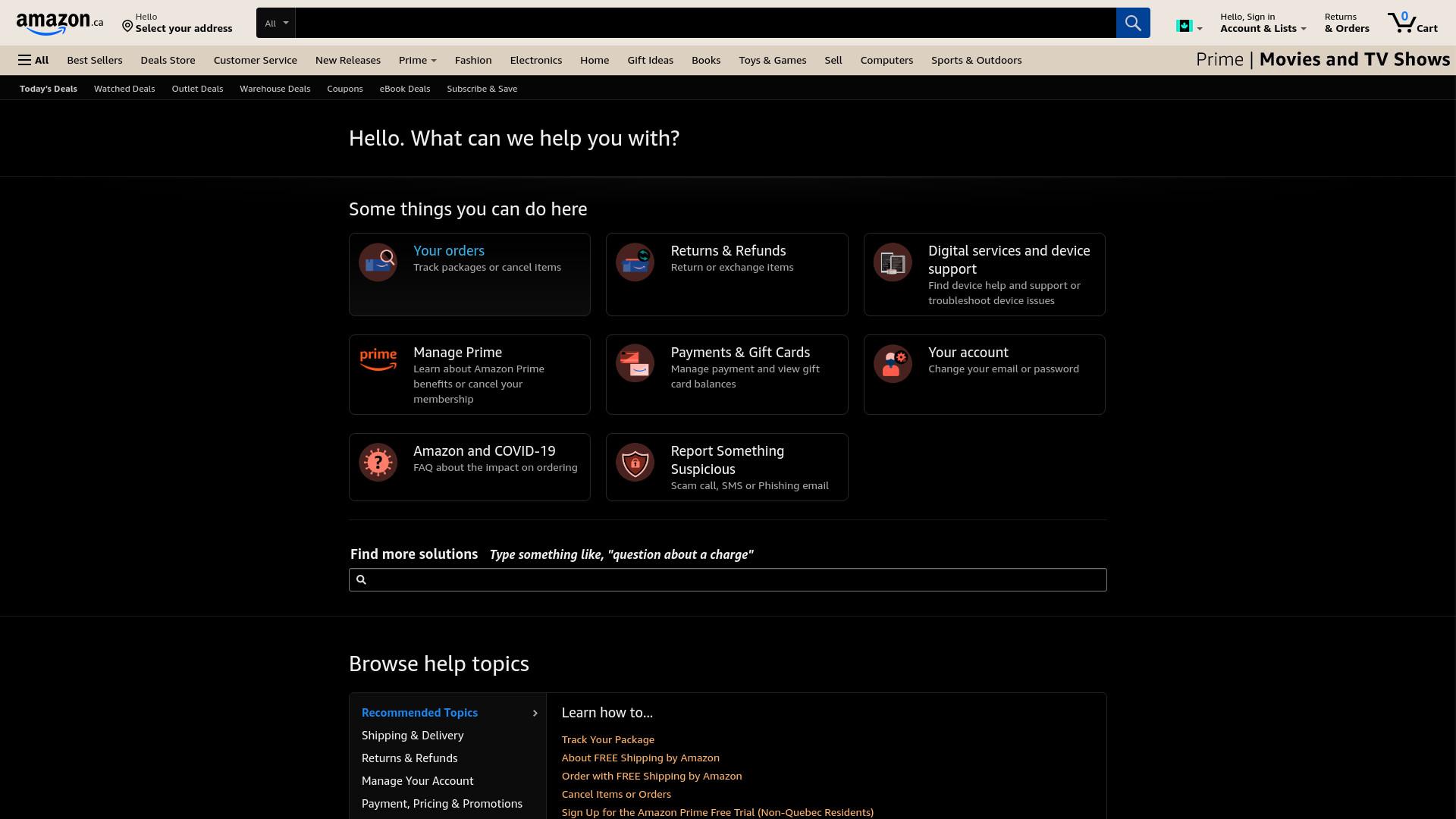Click the Report Something Suspicious shield icon
This screenshot has height=819, width=1456.
click(635, 463)
